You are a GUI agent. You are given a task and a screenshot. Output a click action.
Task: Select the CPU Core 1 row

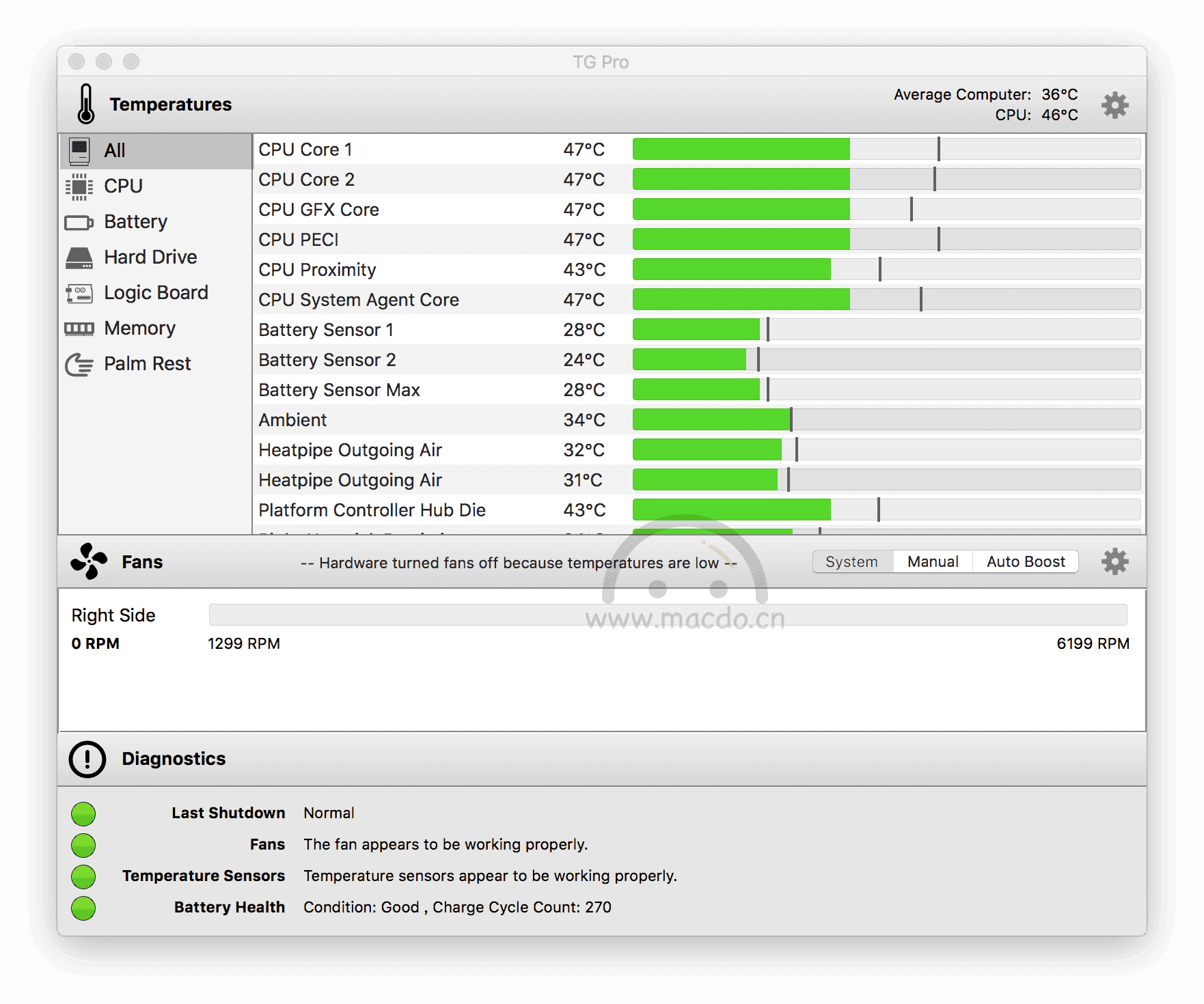pyautogui.click(x=699, y=149)
